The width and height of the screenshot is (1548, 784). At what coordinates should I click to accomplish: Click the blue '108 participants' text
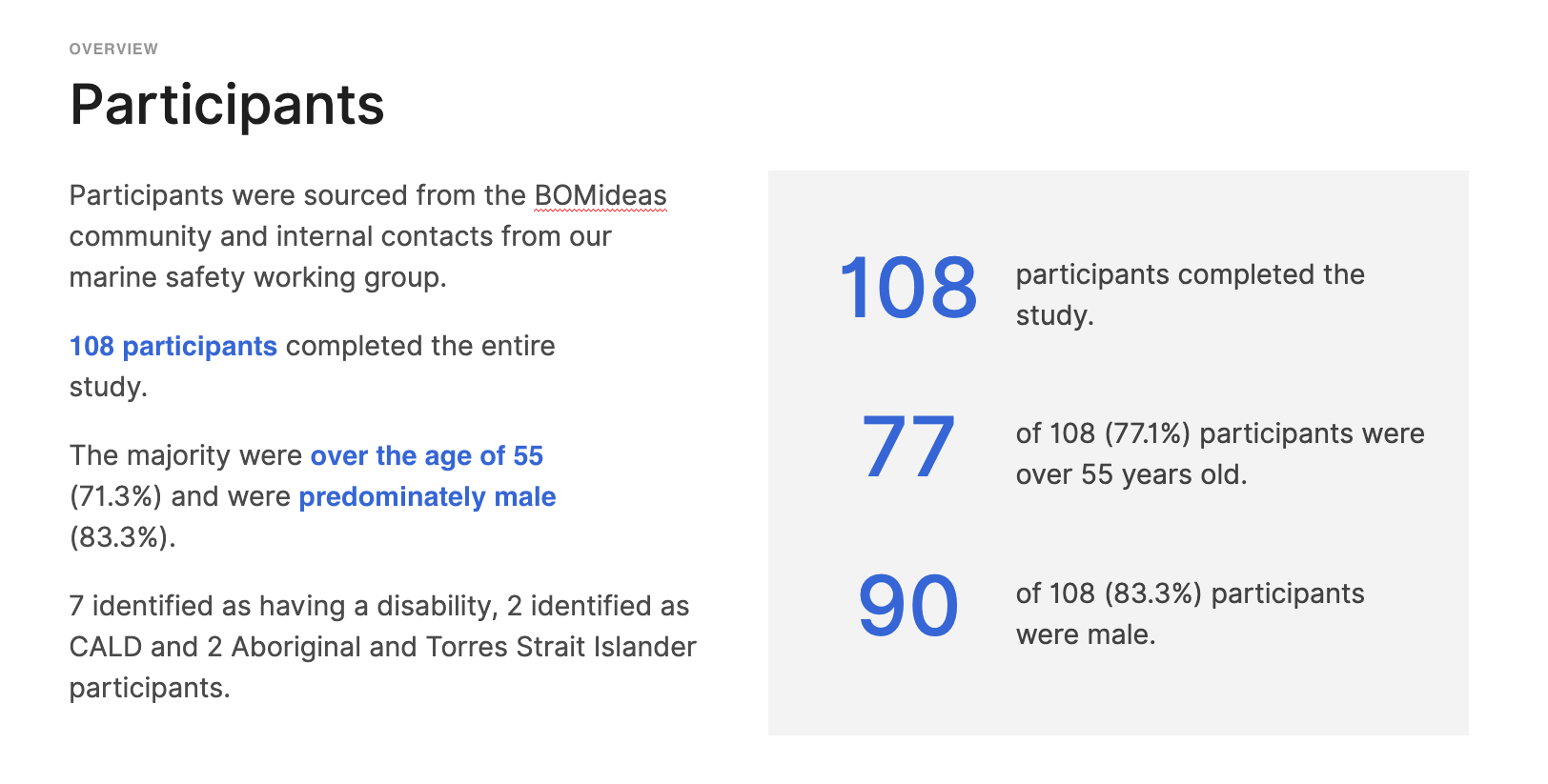[x=173, y=346]
